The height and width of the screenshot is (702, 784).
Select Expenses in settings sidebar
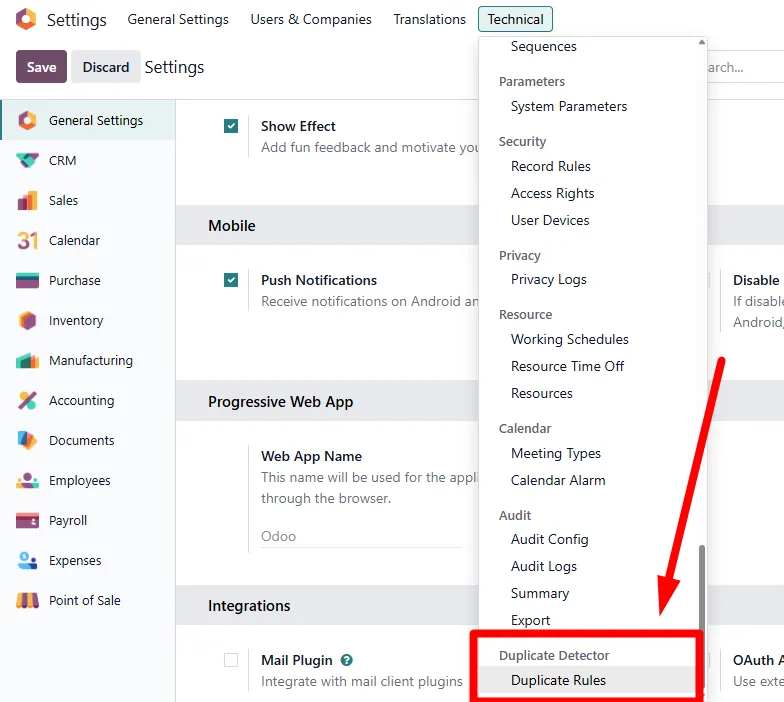click(x=88, y=560)
